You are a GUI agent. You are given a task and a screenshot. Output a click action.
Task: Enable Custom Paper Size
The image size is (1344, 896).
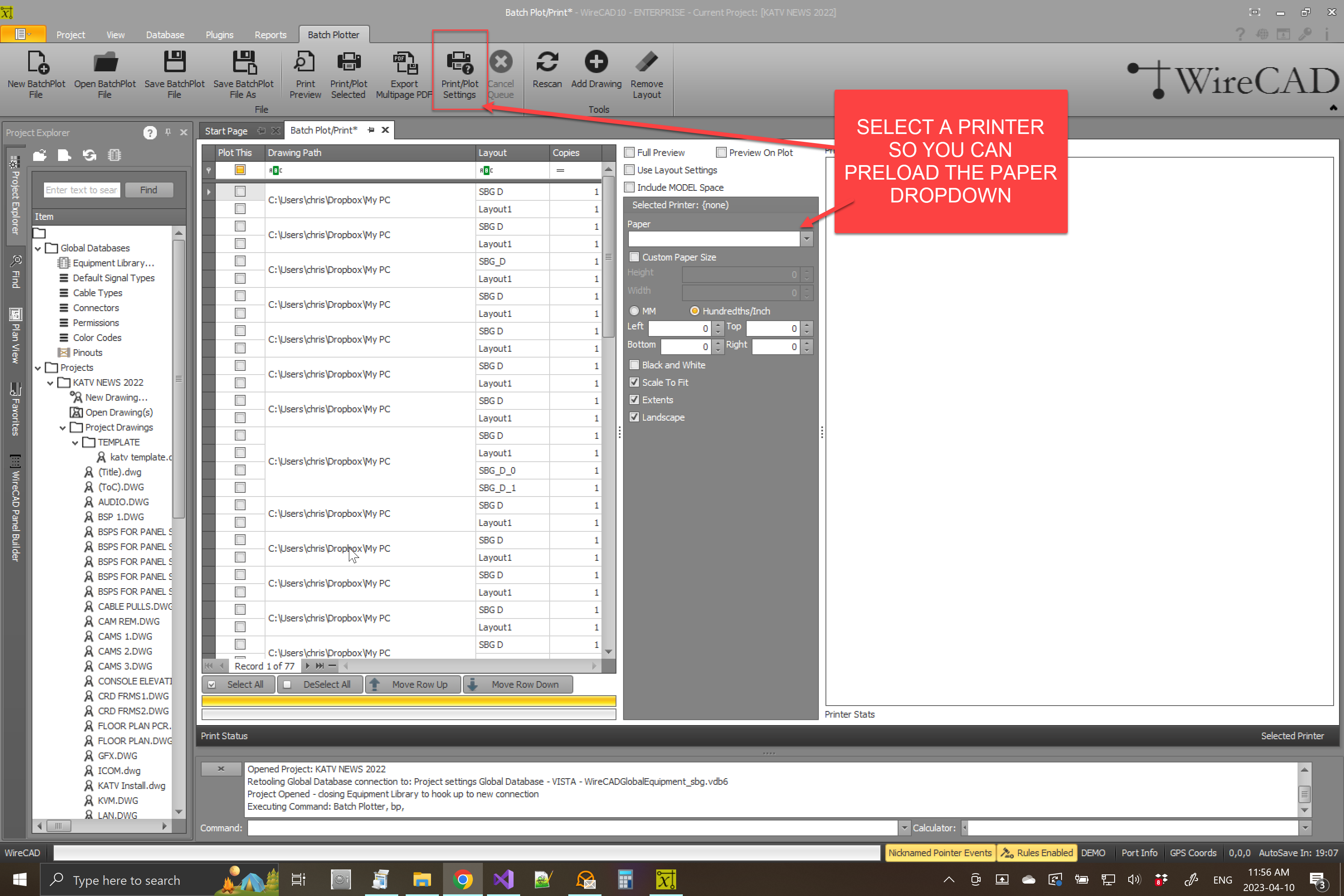(634, 257)
